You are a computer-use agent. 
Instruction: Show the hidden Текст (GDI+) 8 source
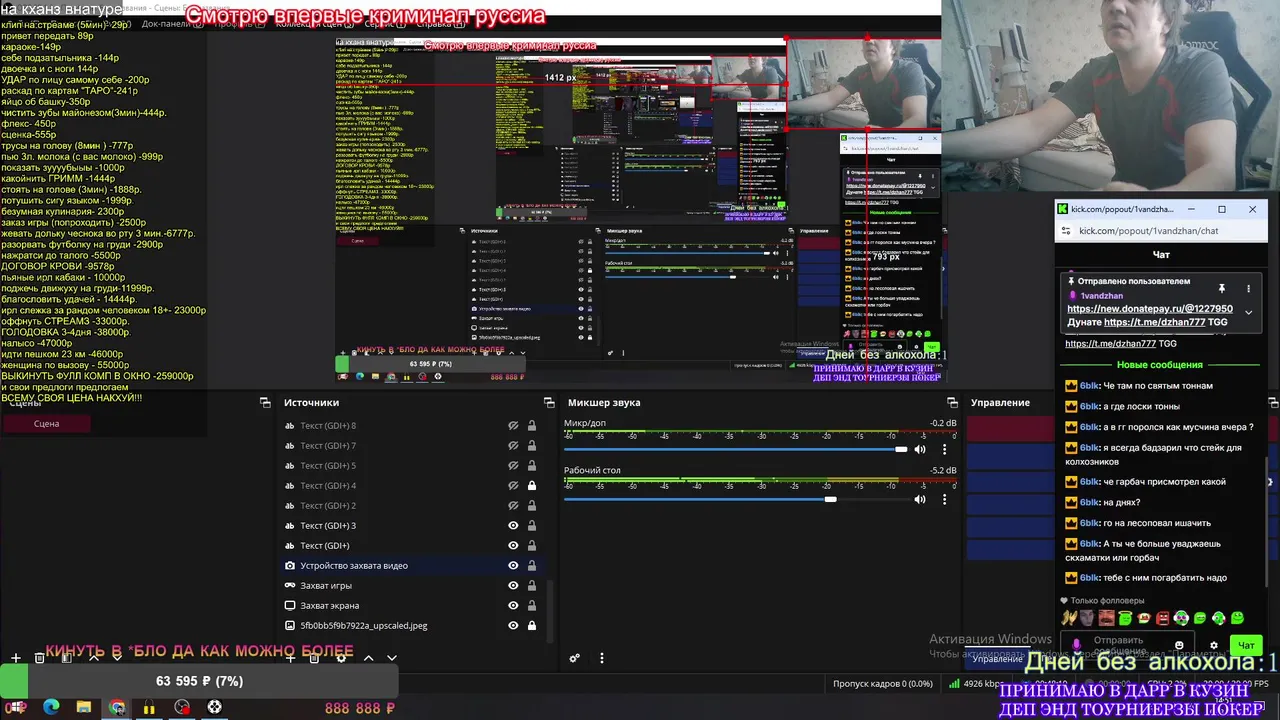tap(513, 426)
